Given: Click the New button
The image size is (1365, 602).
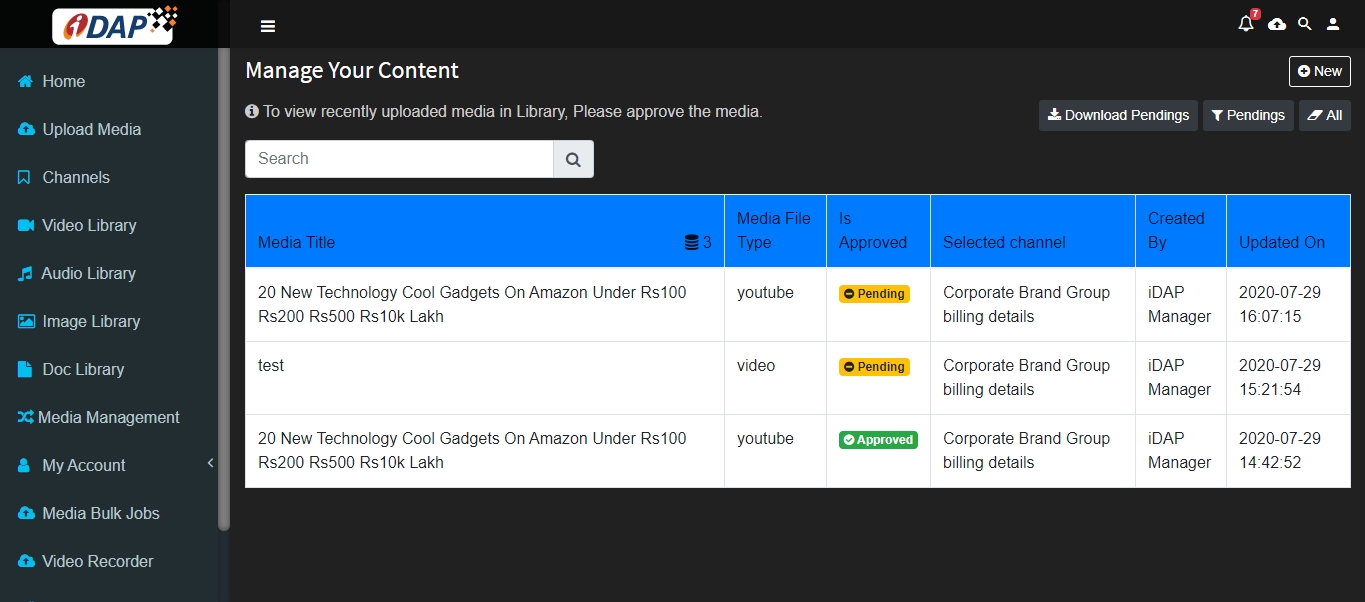Looking at the screenshot, I should [1319, 71].
